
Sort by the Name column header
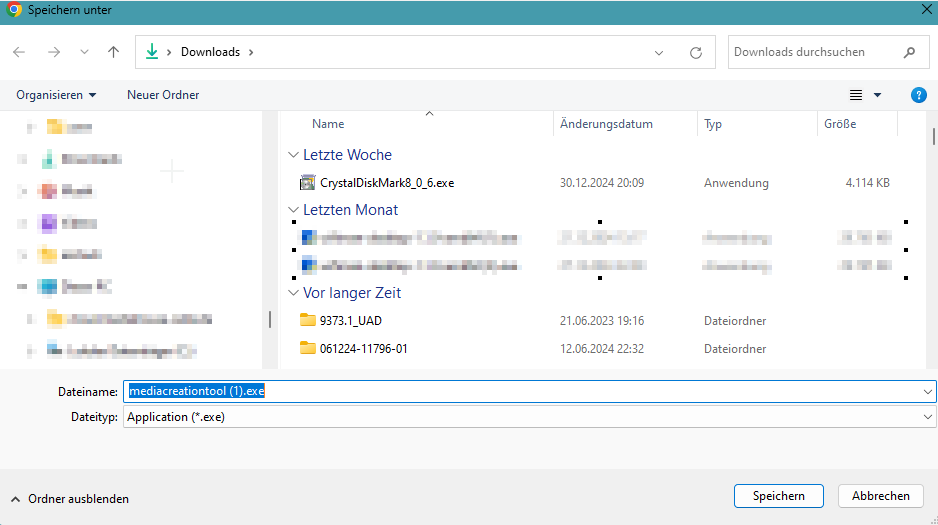click(x=328, y=124)
